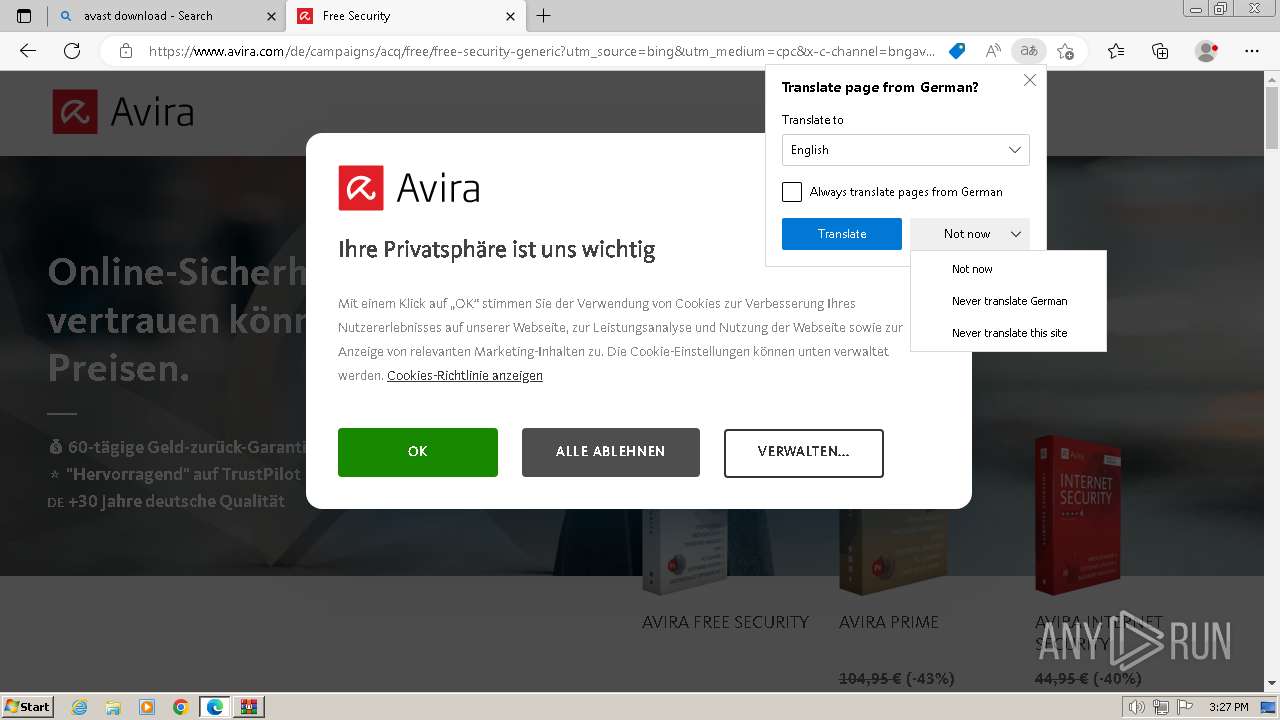Close the Free Security tab
This screenshot has height=720, width=1280.
pyautogui.click(x=511, y=16)
